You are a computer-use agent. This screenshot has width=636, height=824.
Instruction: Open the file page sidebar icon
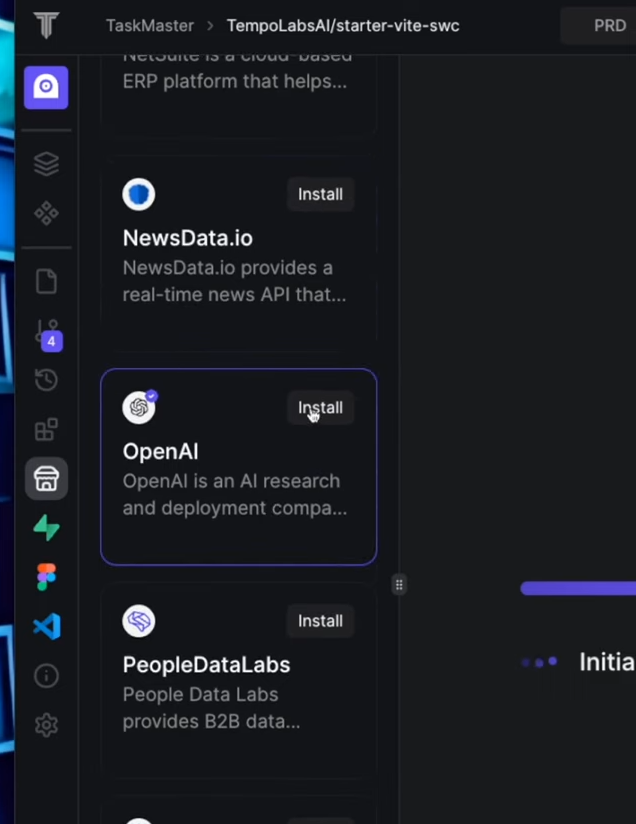[46, 281]
